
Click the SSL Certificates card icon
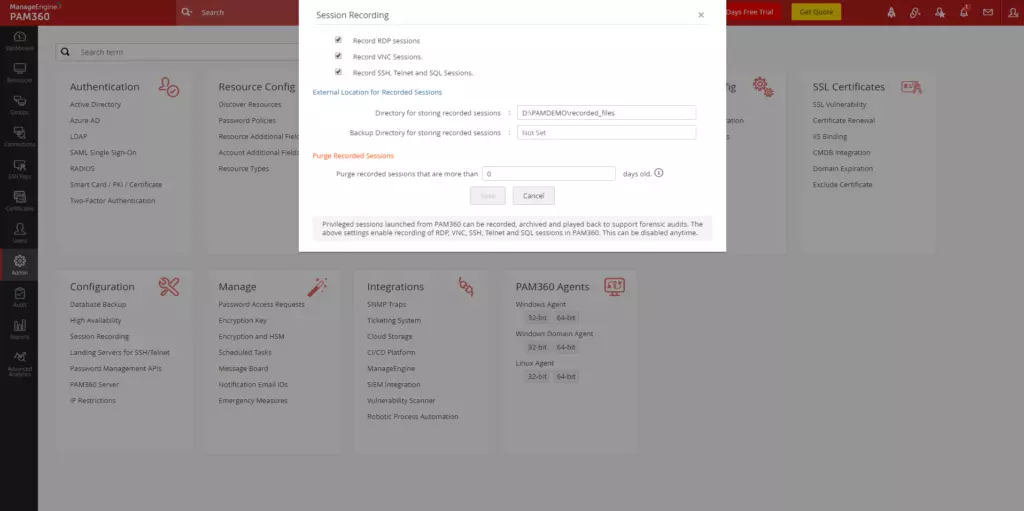pyautogui.click(x=911, y=87)
